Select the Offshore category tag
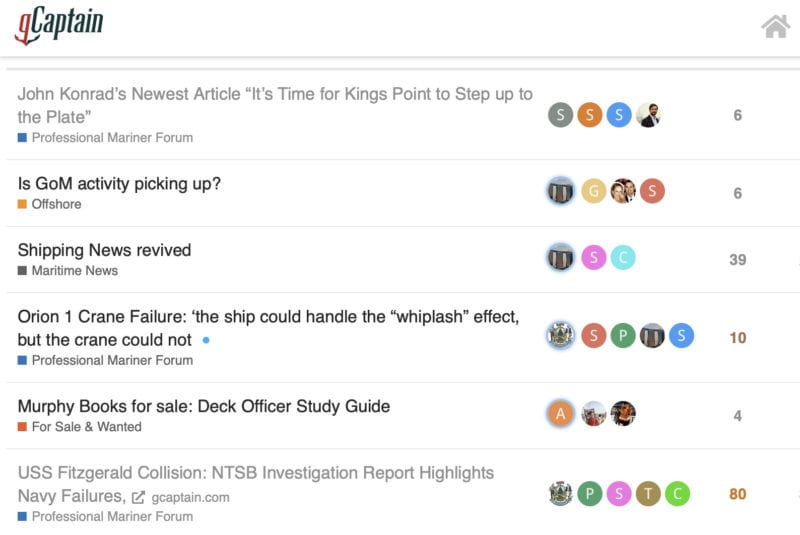This screenshot has width=800, height=535. pos(56,204)
